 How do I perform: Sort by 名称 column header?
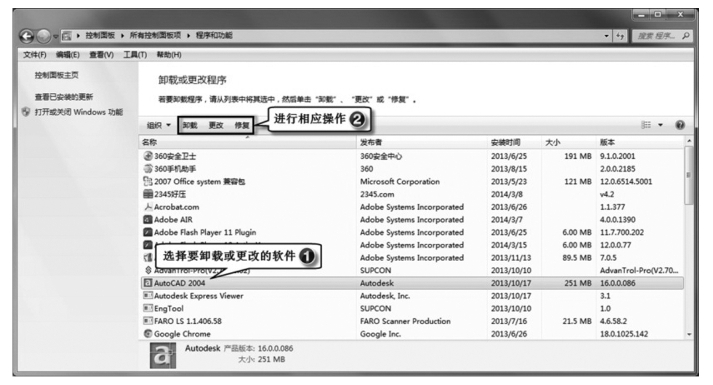(248, 142)
